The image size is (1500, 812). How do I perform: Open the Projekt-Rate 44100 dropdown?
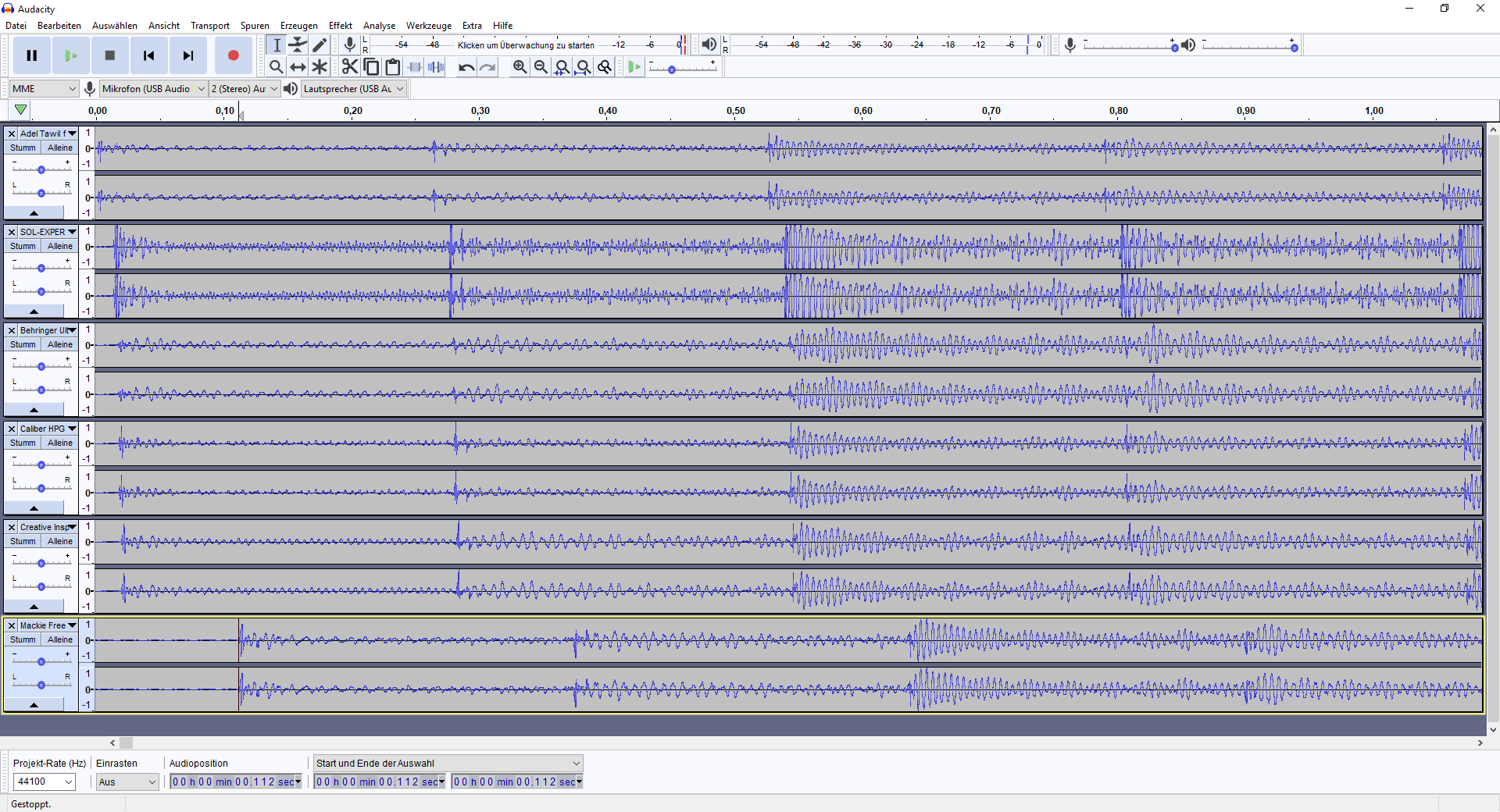[x=45, y=782]
